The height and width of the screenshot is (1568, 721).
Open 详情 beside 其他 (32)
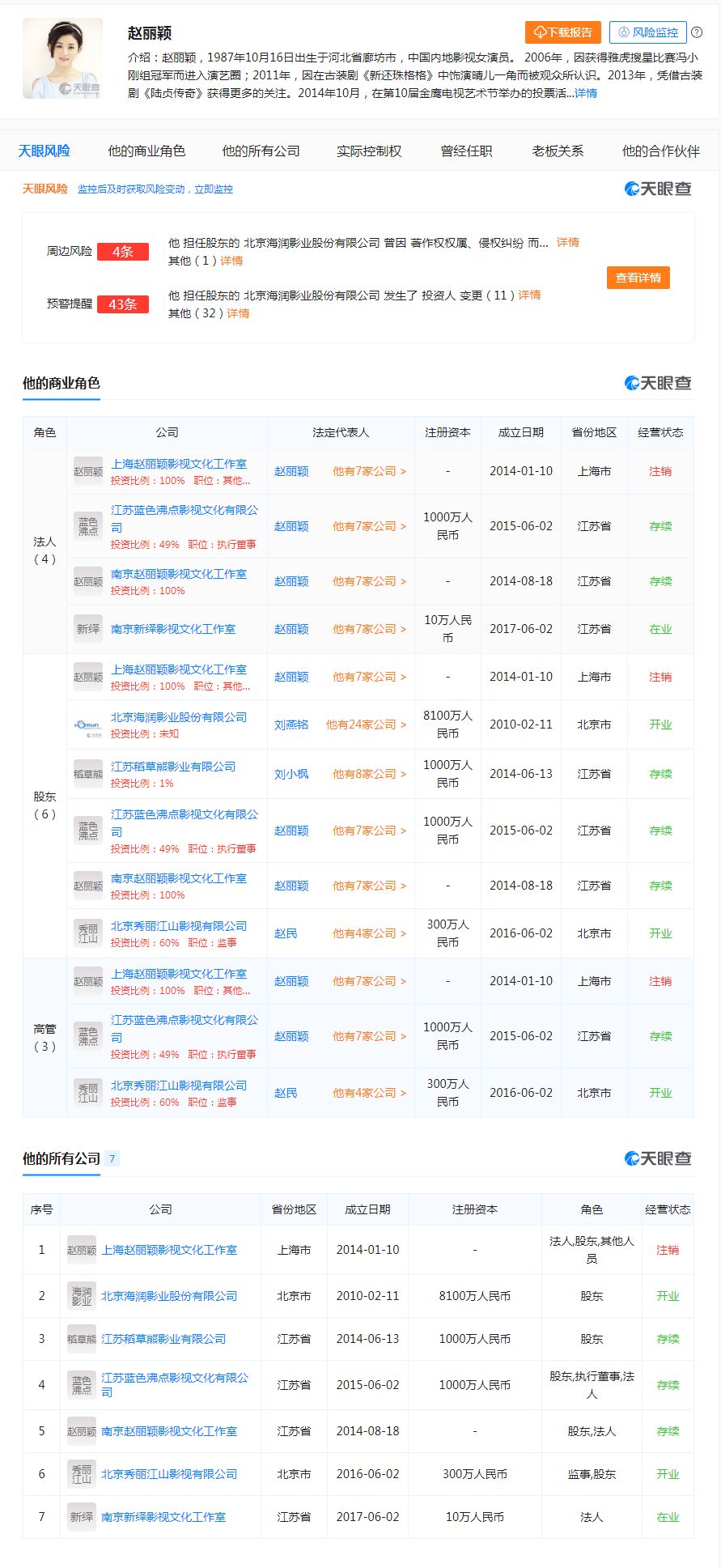[x=238, y=313]
